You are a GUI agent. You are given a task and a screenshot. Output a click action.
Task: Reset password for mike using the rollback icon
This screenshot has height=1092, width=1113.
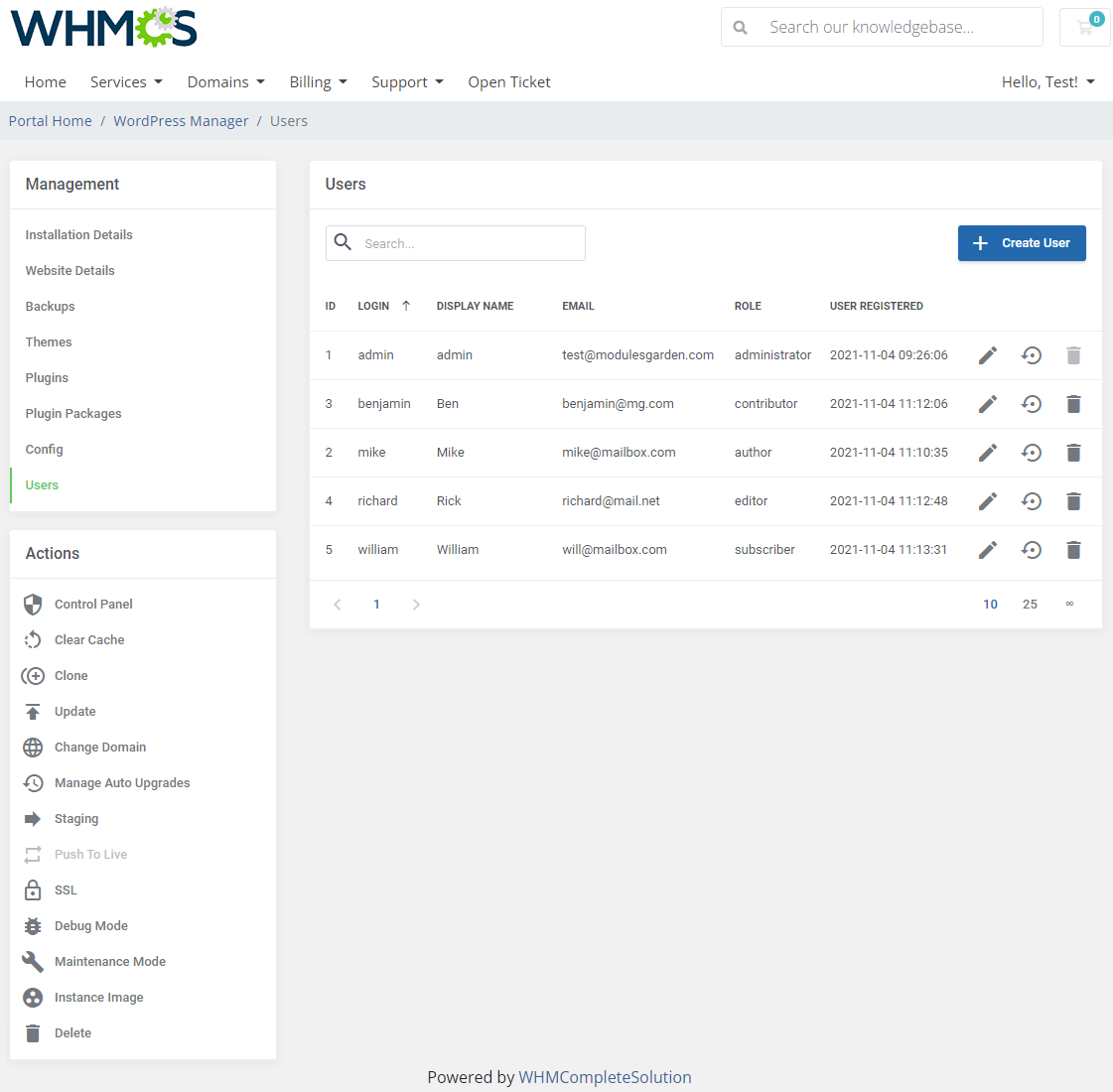(1031, 453)
